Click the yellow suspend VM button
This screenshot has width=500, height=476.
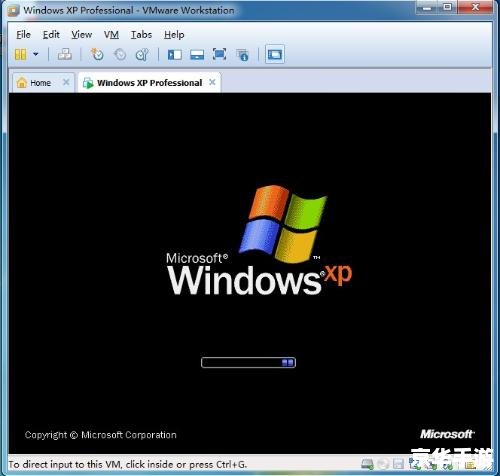coord(20,54)
